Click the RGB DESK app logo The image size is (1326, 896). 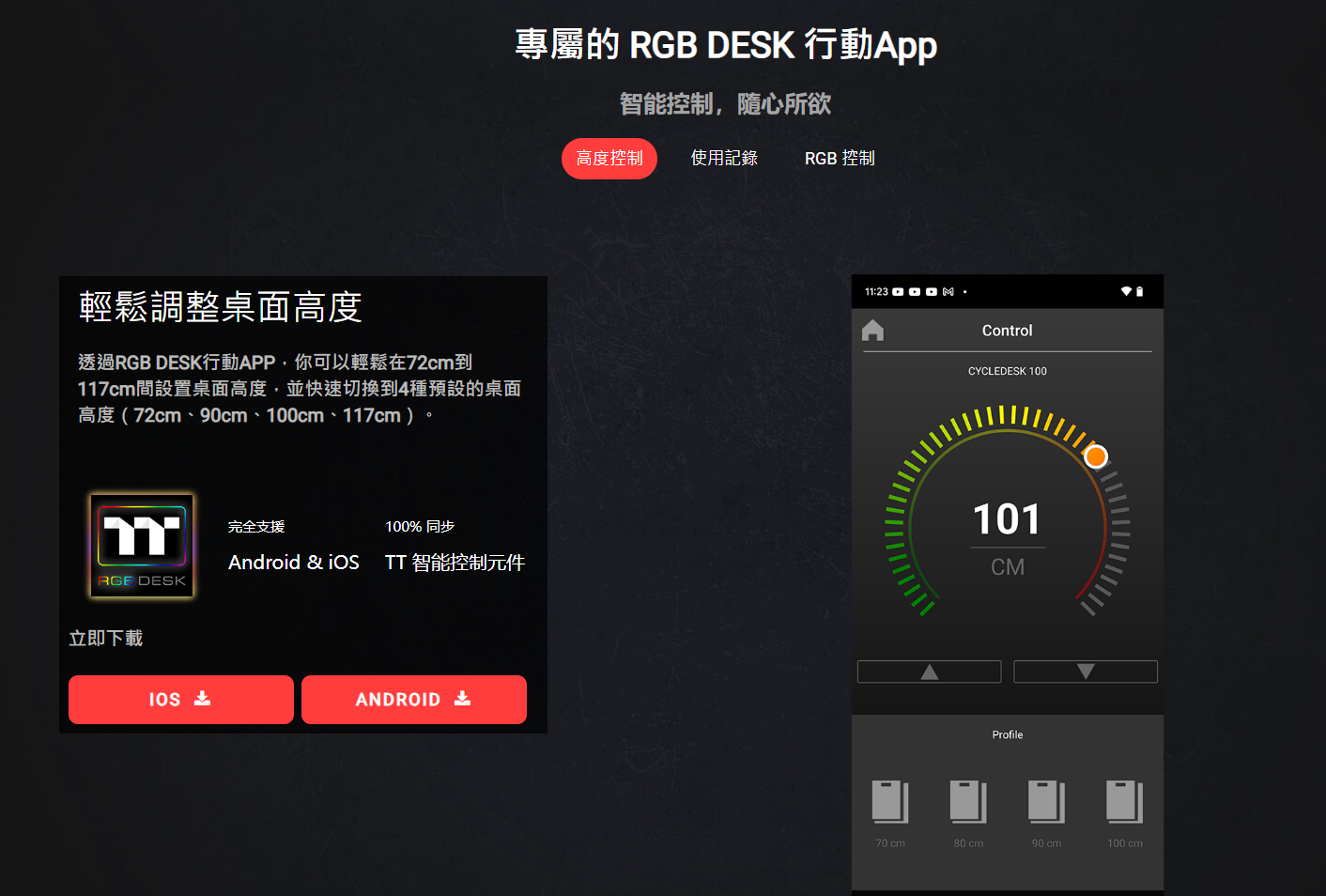click(142, 546)
